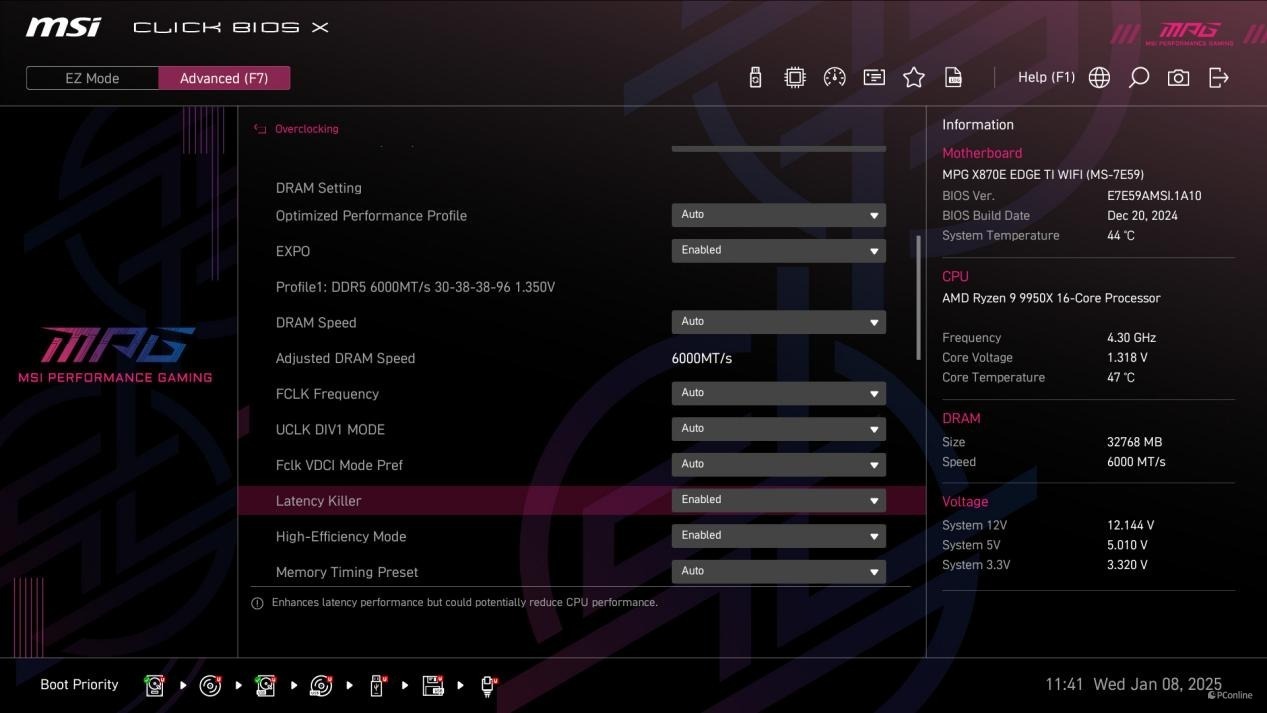Click the DRAM size 32768 MB value
This screenshot has width=1267, height=713.
click(1134, 442)
